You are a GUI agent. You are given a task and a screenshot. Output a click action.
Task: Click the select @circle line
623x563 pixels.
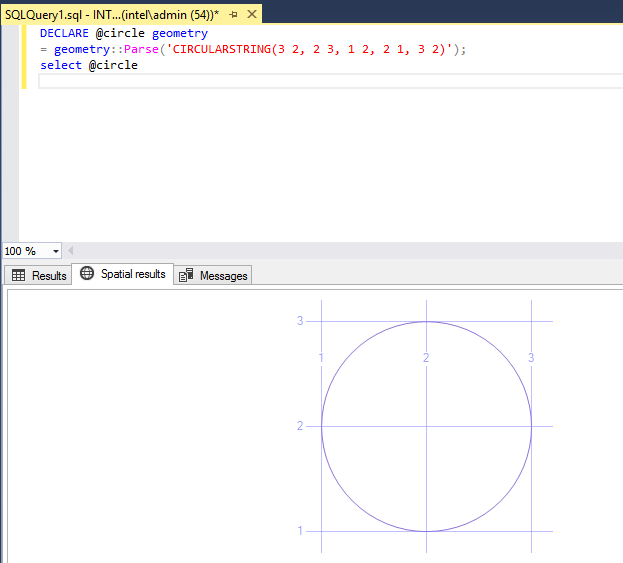click(89, 66)
